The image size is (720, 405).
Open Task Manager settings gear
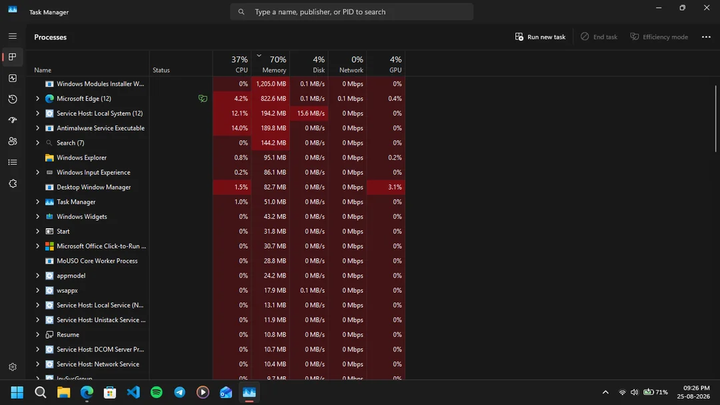12,367
